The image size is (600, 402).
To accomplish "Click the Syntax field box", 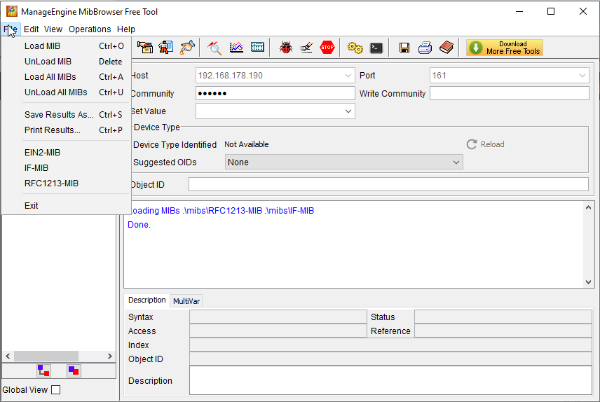I will click(x=278, y=317).
